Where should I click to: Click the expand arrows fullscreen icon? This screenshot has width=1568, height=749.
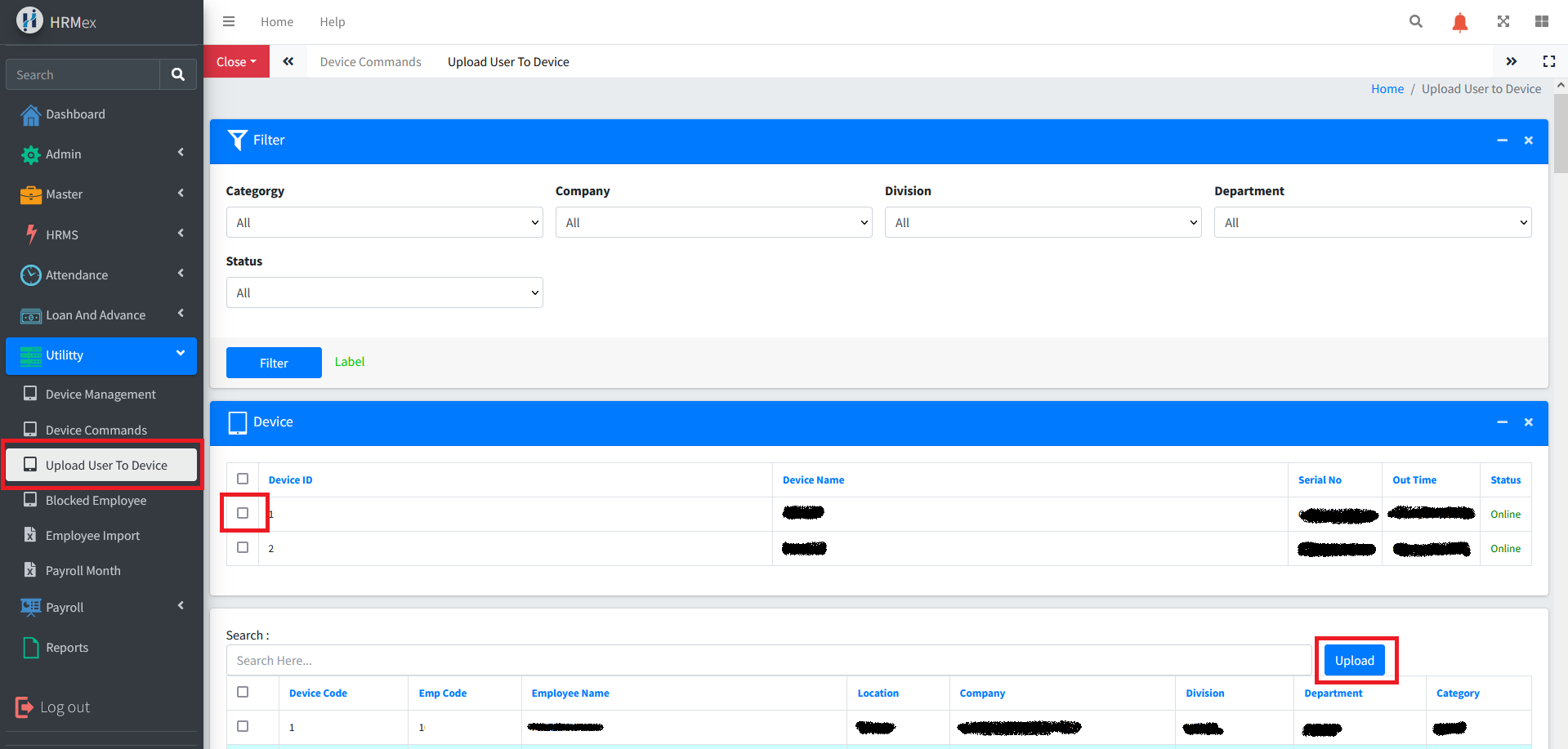click(x=1503, y=22)
